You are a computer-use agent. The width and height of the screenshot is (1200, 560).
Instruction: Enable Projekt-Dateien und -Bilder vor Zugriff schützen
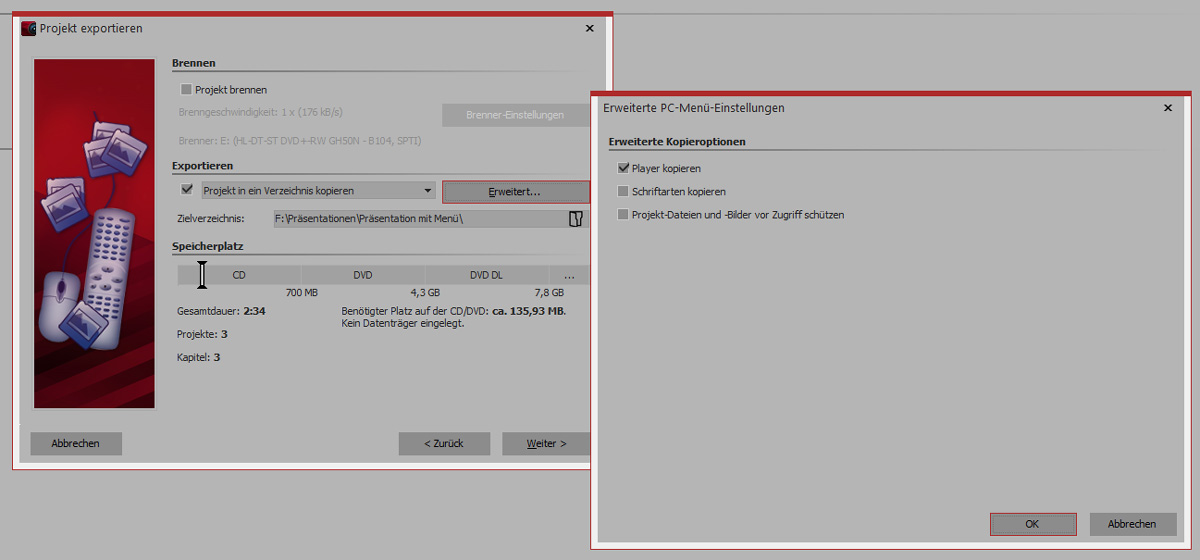click(623, 215)
